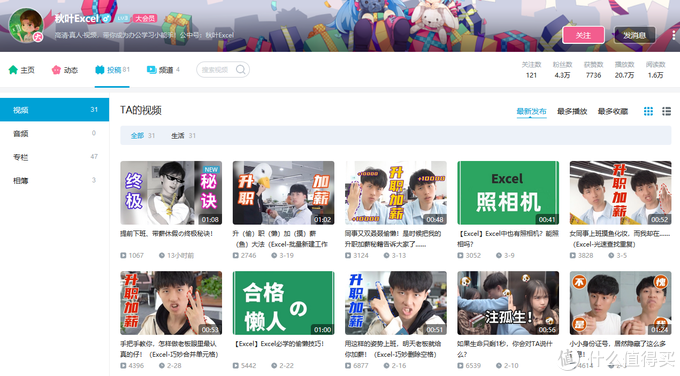Open title 手把手教你，怎样做老板眼里最认真的仔
This screenshot has height=376, width=680.
pyautogui.click(x=169, y=349)
